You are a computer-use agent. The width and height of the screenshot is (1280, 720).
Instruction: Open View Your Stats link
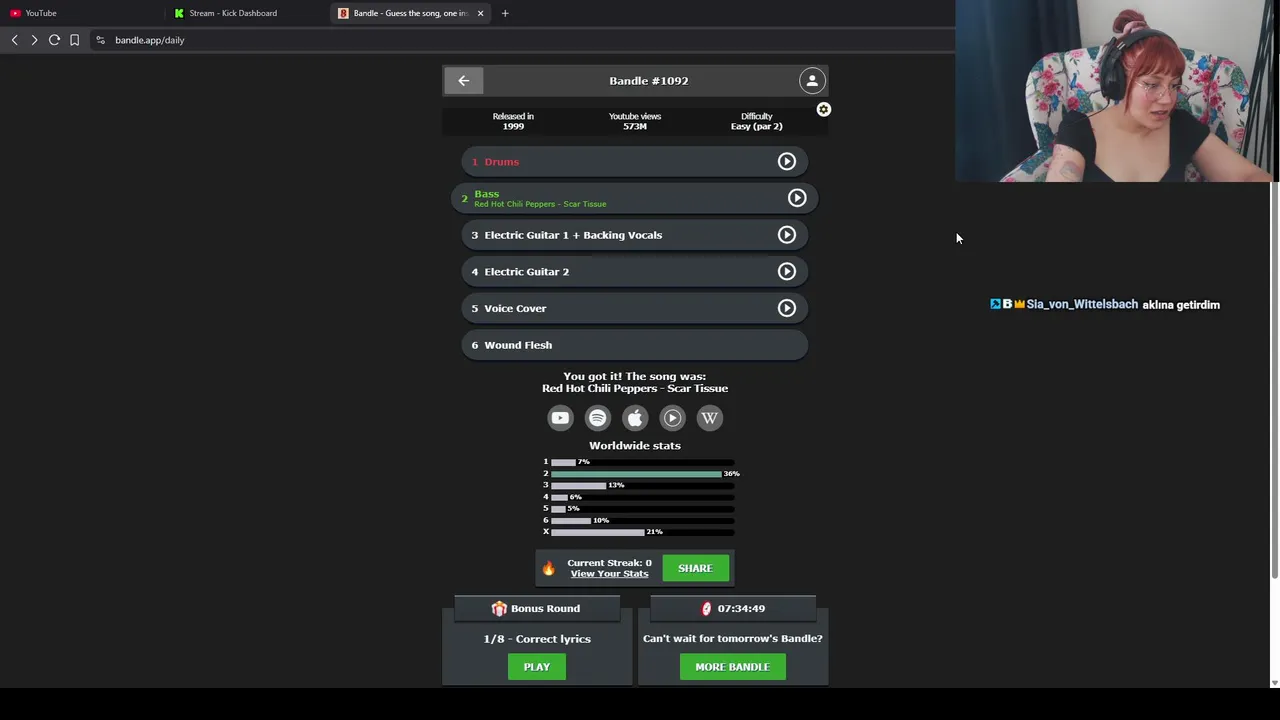(609, 574)
